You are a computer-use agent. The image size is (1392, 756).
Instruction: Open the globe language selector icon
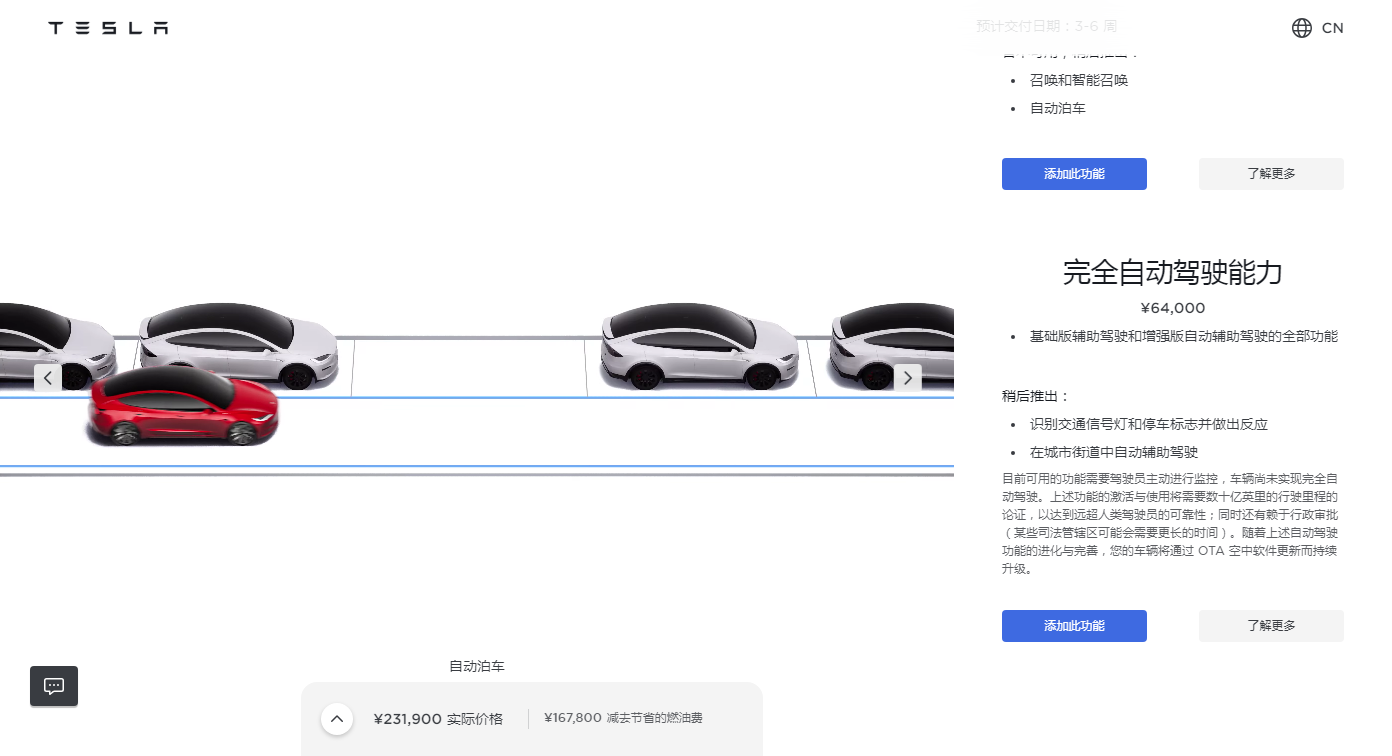pyautogui.click(x=1301, y=28)
